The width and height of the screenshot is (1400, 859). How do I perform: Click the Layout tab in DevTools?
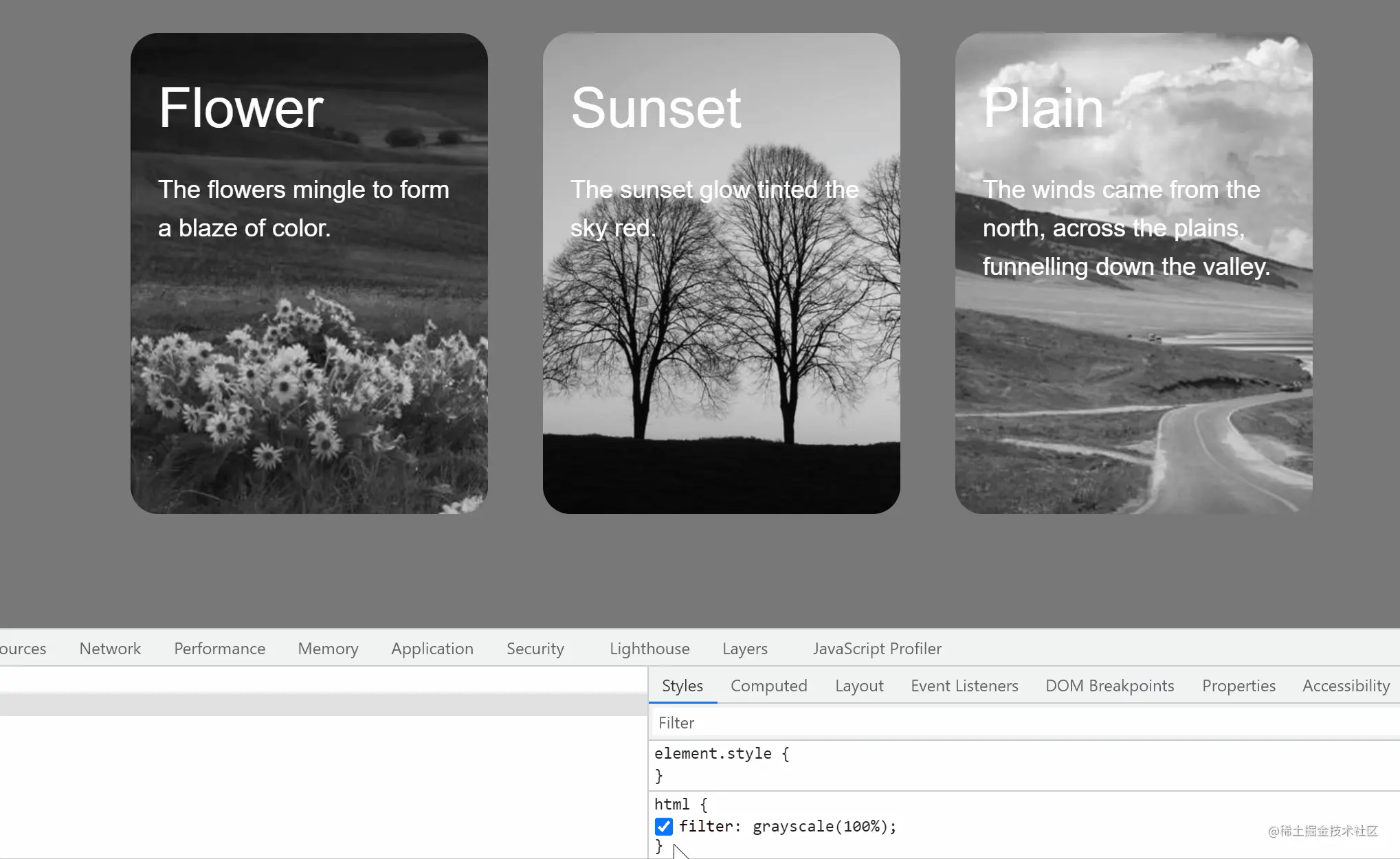859,686
